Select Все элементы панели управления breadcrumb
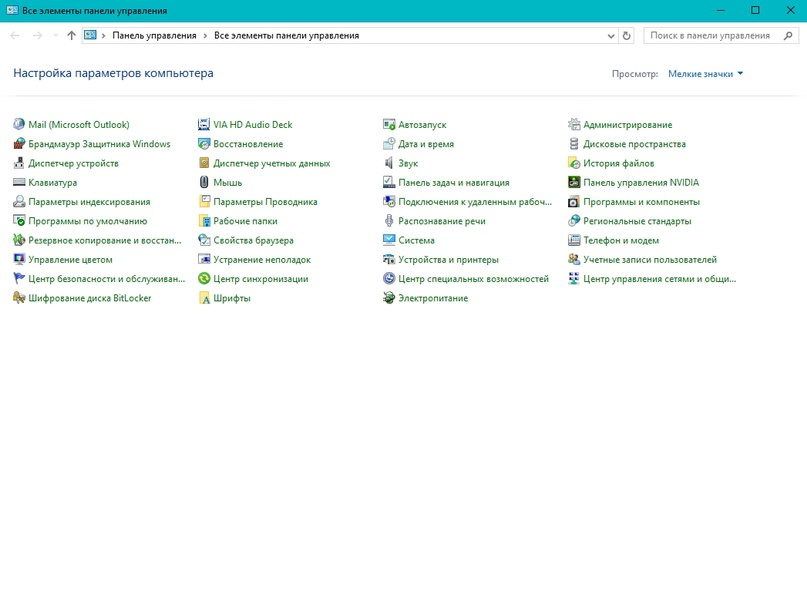 287,36
